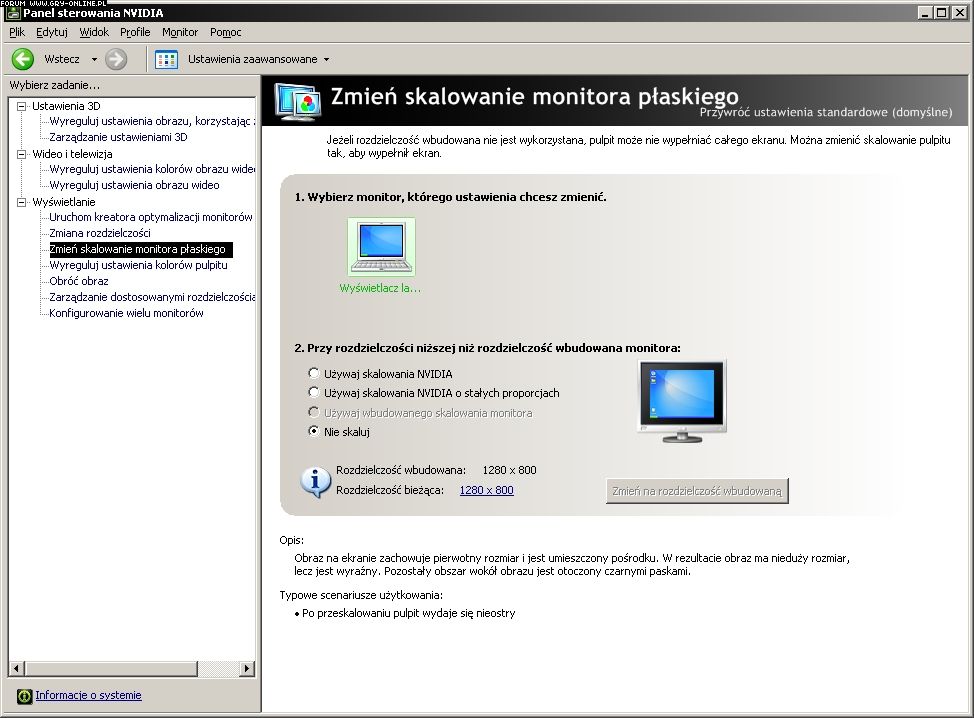The height and width of the screenshot is (718, 974).
Task: Open 'Wyreguluj ustawienia kolorów obrazu wideo' item
Action: pos(152,169)
